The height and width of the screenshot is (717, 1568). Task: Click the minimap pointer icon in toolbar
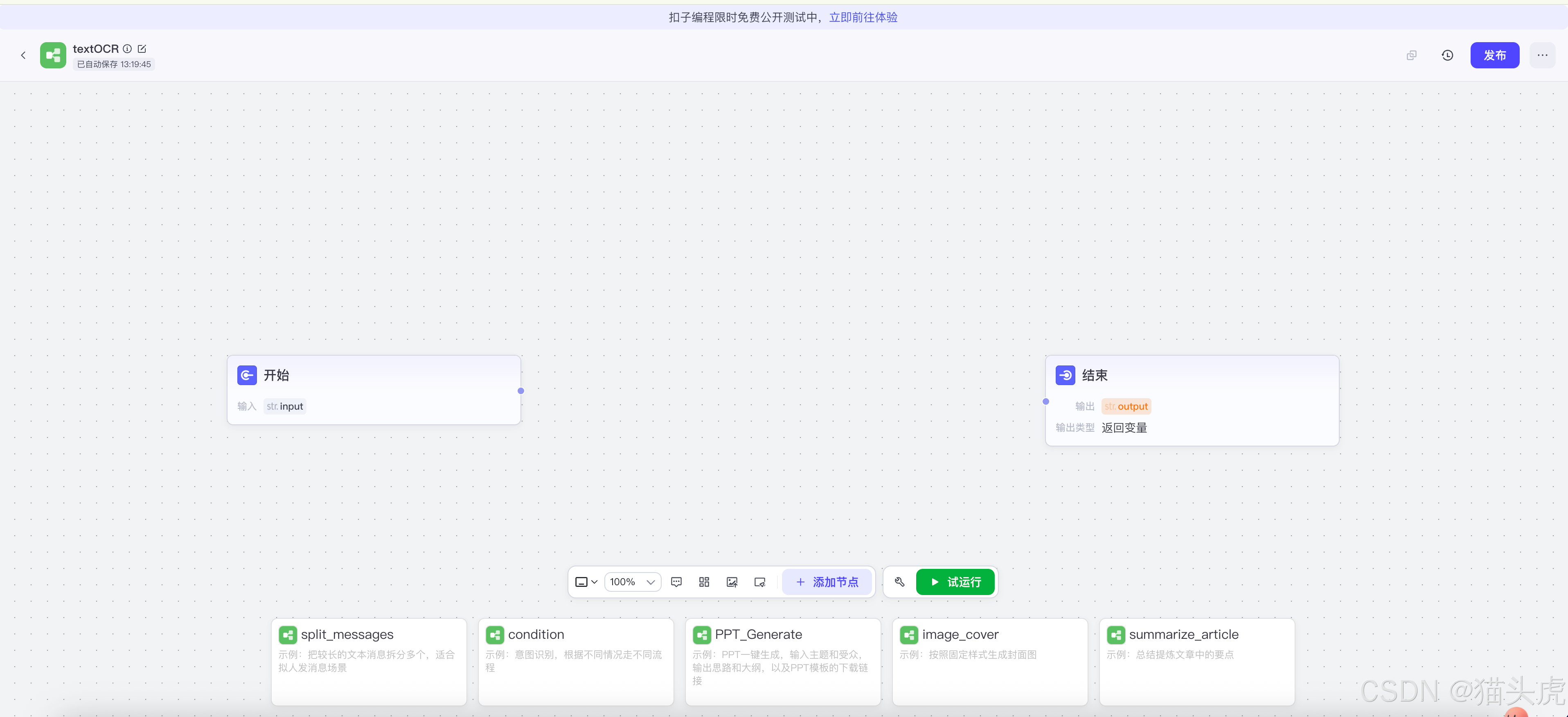[x=759, y=582]
